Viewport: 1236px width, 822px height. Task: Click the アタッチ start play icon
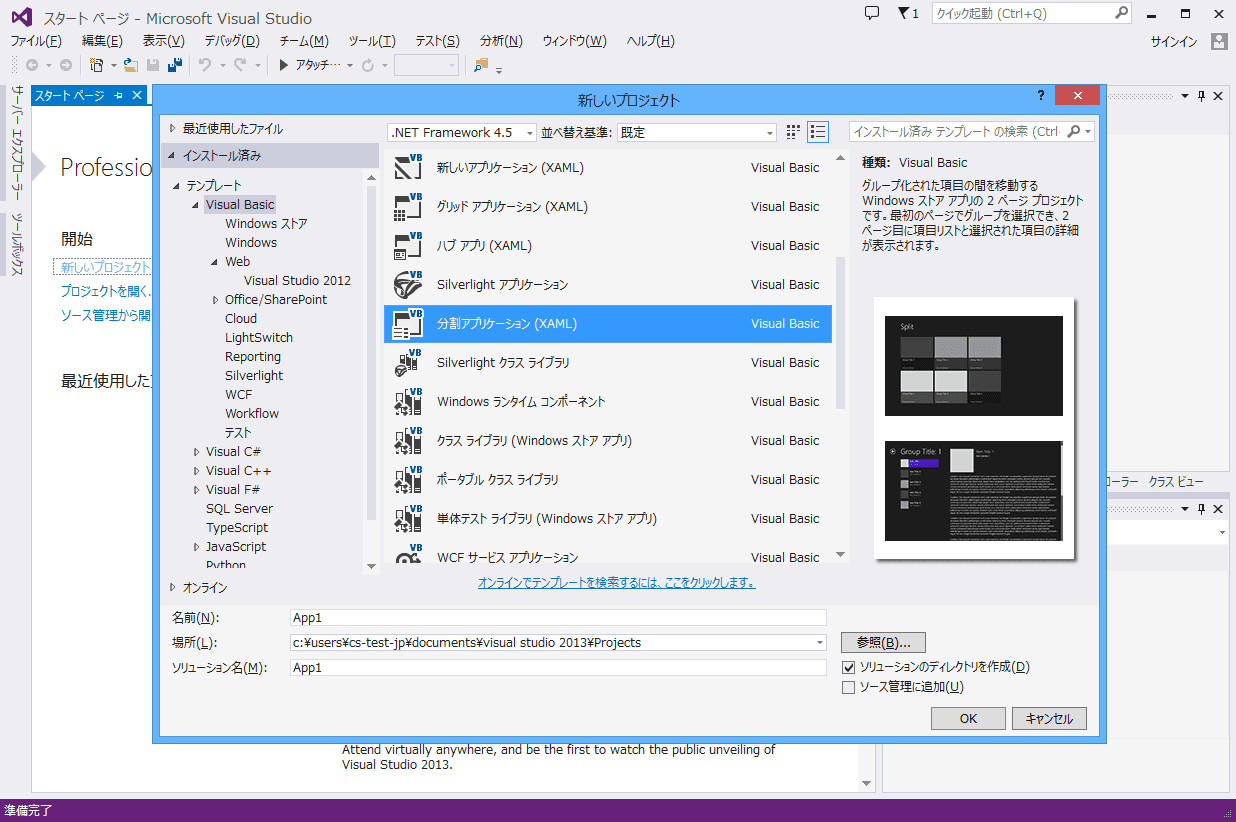(x=284, y=65)
